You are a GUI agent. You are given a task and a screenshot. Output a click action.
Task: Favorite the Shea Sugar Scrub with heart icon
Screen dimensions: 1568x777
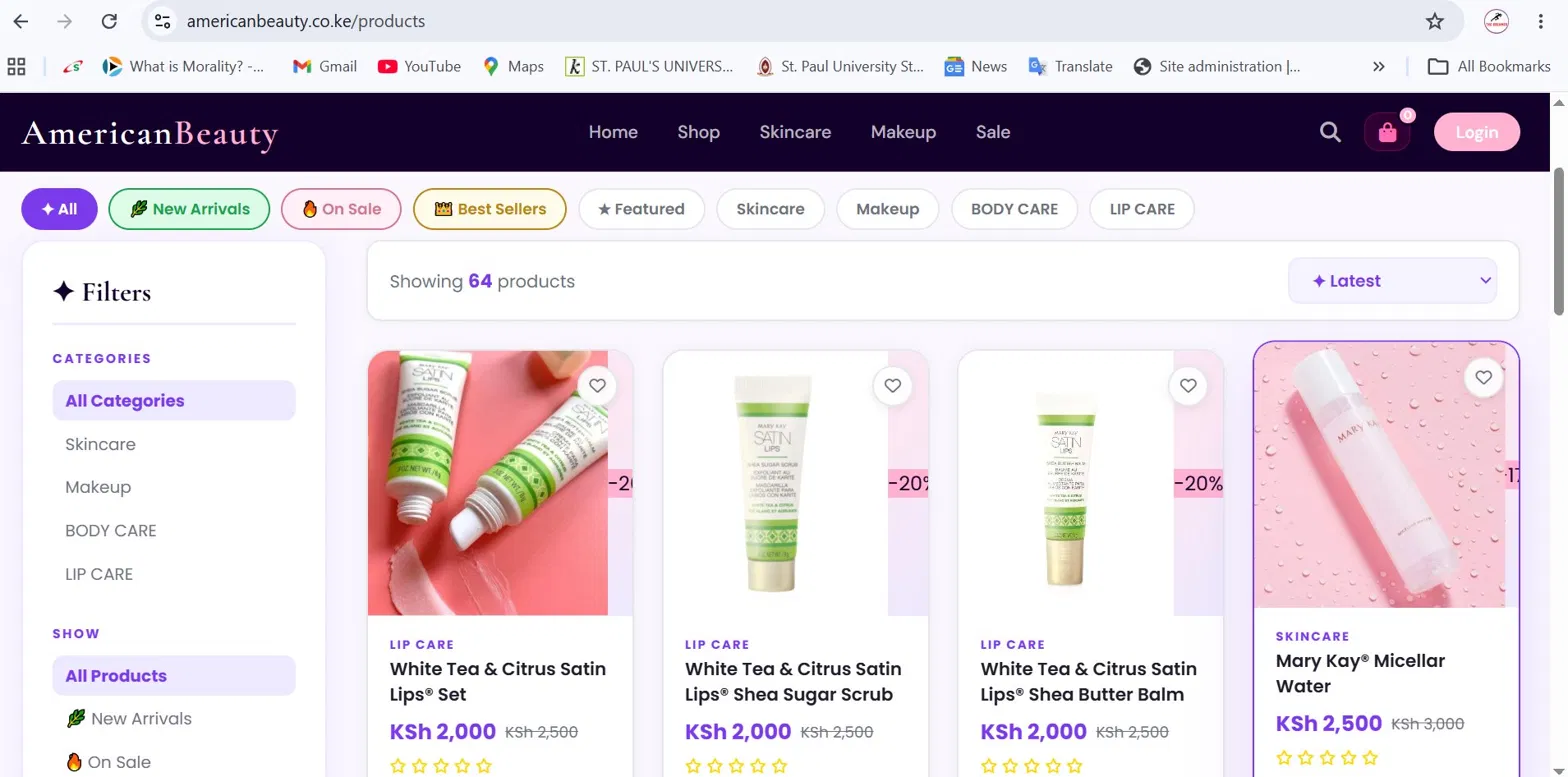892,386
